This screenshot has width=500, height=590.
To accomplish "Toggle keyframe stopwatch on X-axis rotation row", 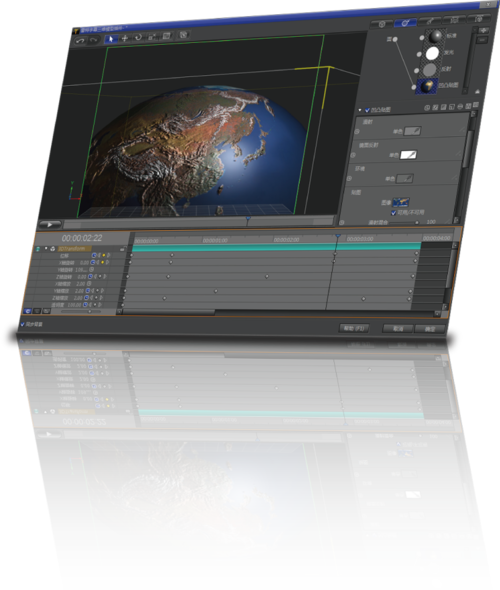I will click(x=93, y=263).
